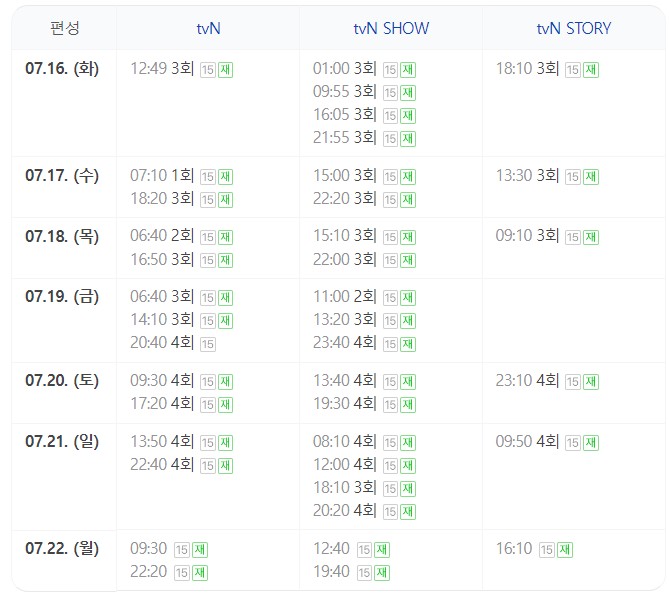Click the 15 rating badge beside 09:50 4회
This screenshot has height=593, width=669.
click(x=573, y=443)
